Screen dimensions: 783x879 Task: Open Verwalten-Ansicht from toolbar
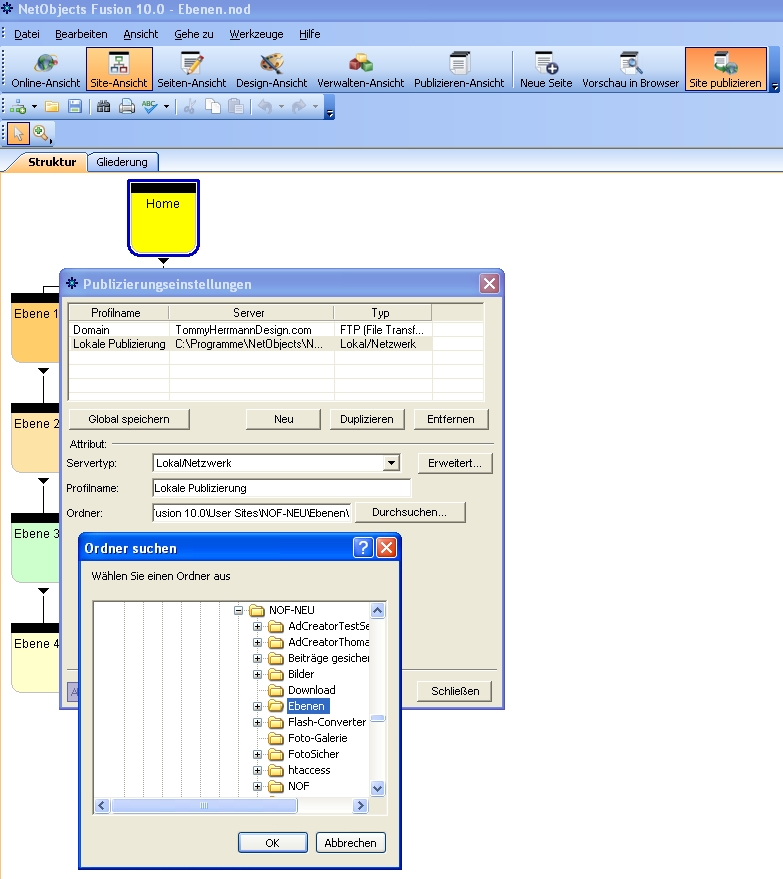360,70
